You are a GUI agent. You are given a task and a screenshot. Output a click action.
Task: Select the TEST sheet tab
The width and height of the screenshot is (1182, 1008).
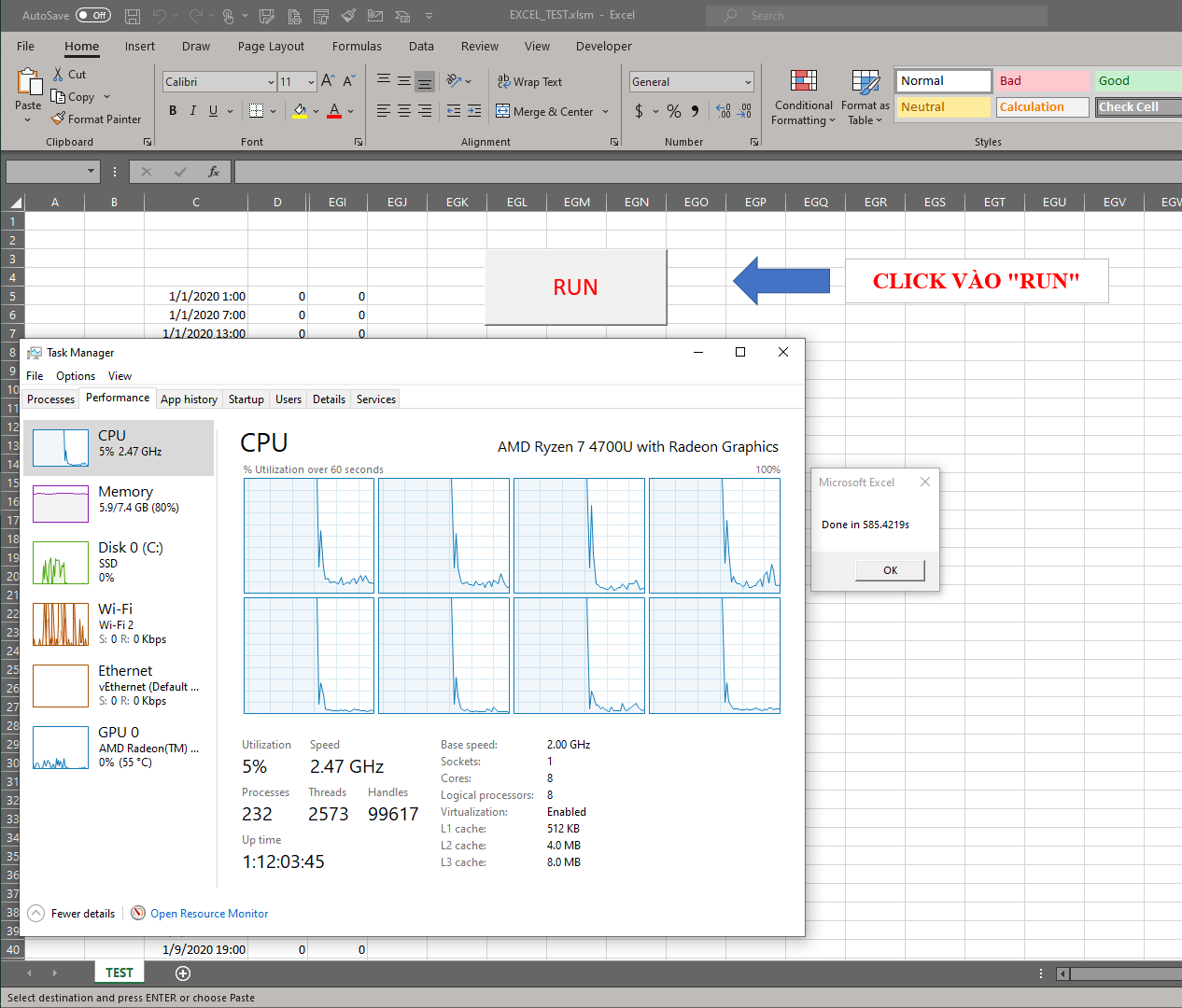point(120,973)
